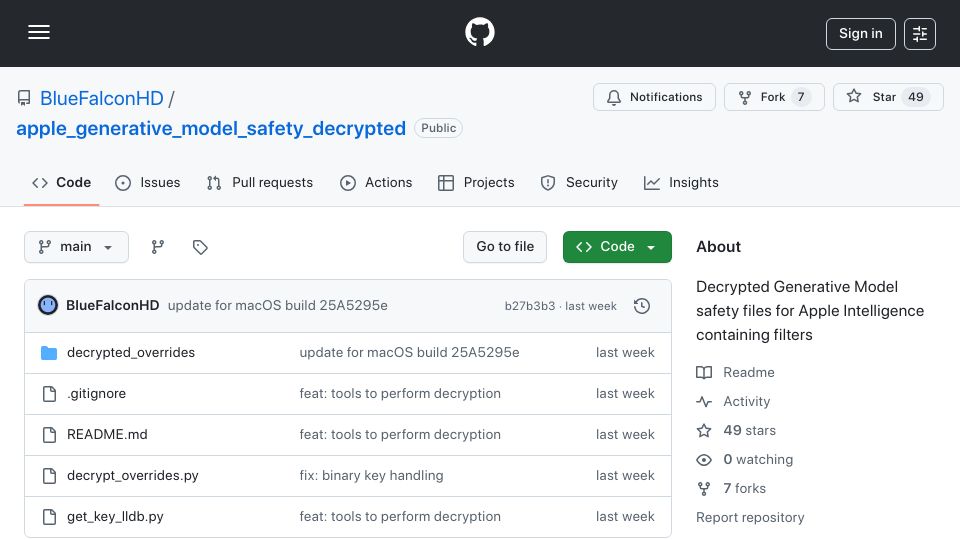Open the hamburger navigation menu
This screenshot has width=960, height=540.
39,32
